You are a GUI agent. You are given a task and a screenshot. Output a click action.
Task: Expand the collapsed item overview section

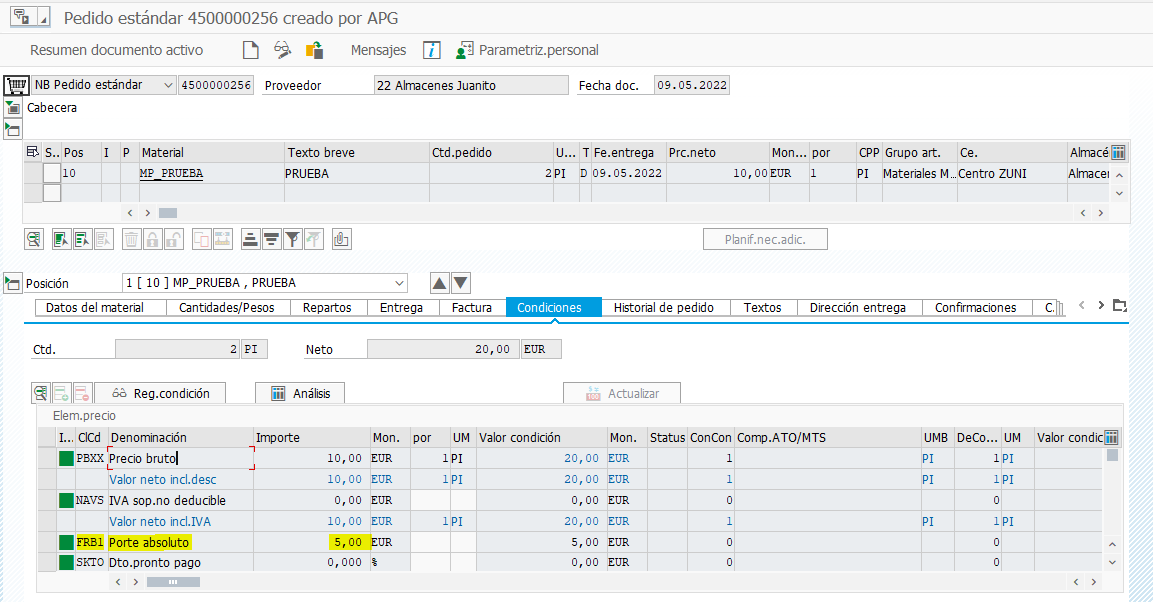(13, 130)
